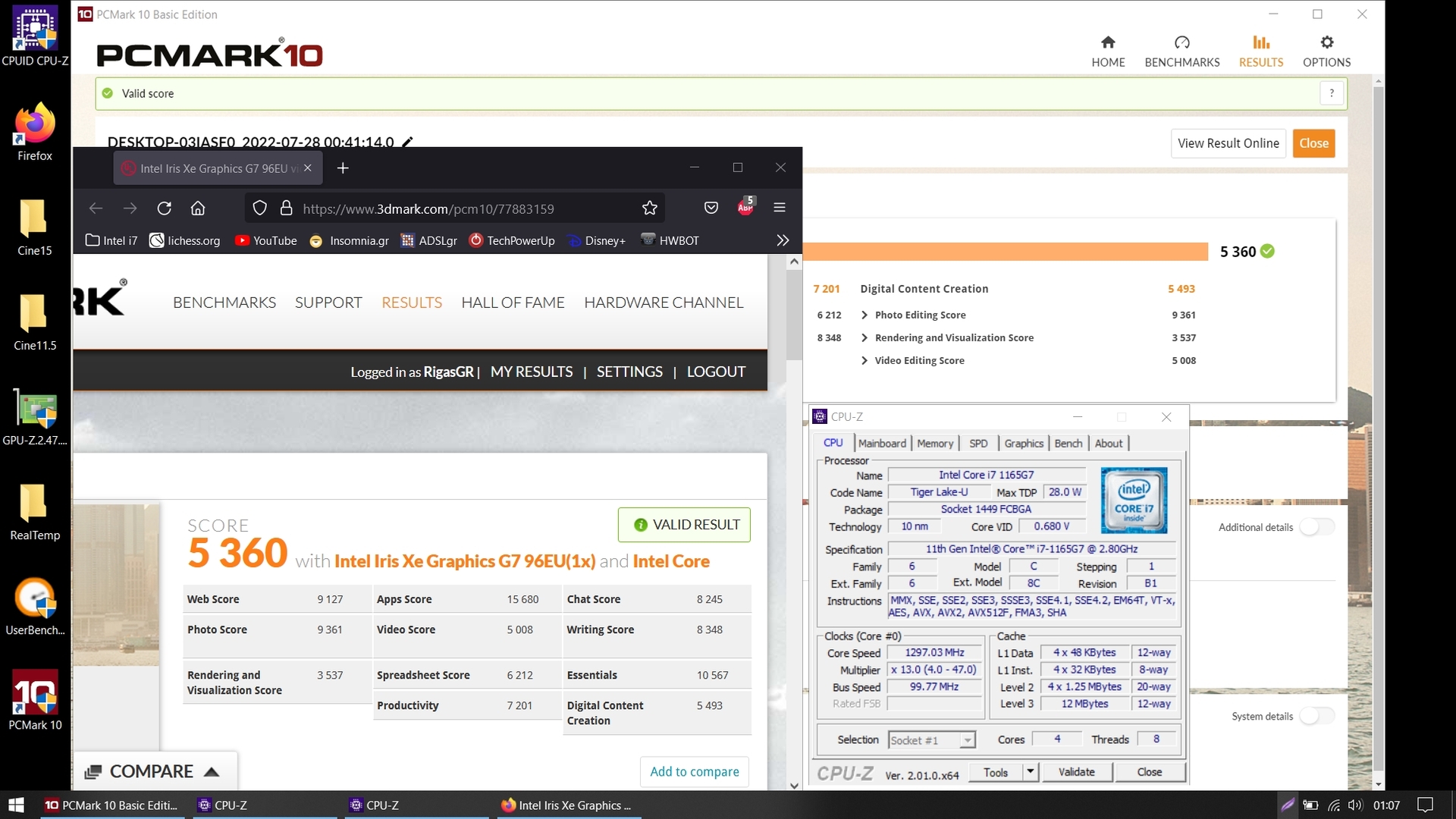
Task: Switch to CPU-Z SPD tab
Action: (978, 444)
